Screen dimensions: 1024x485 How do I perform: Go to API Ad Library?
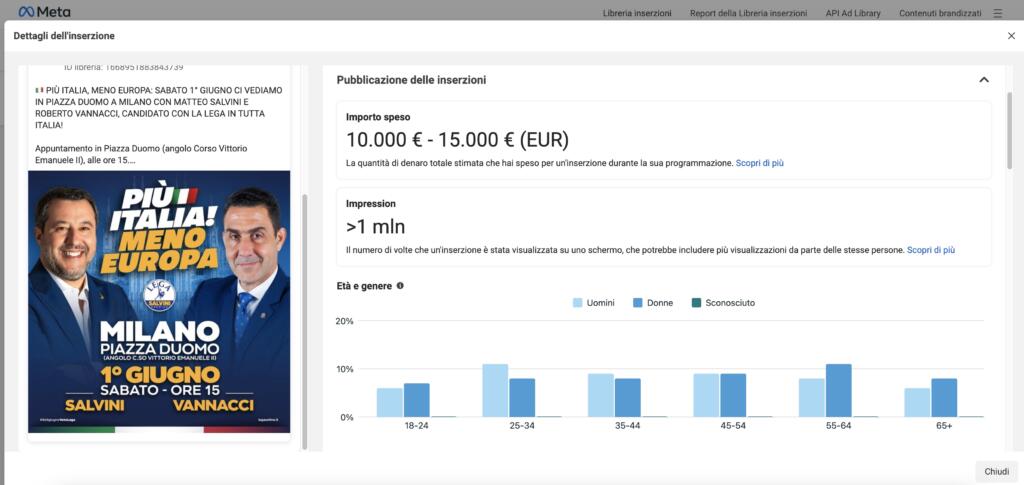(853, 13)
